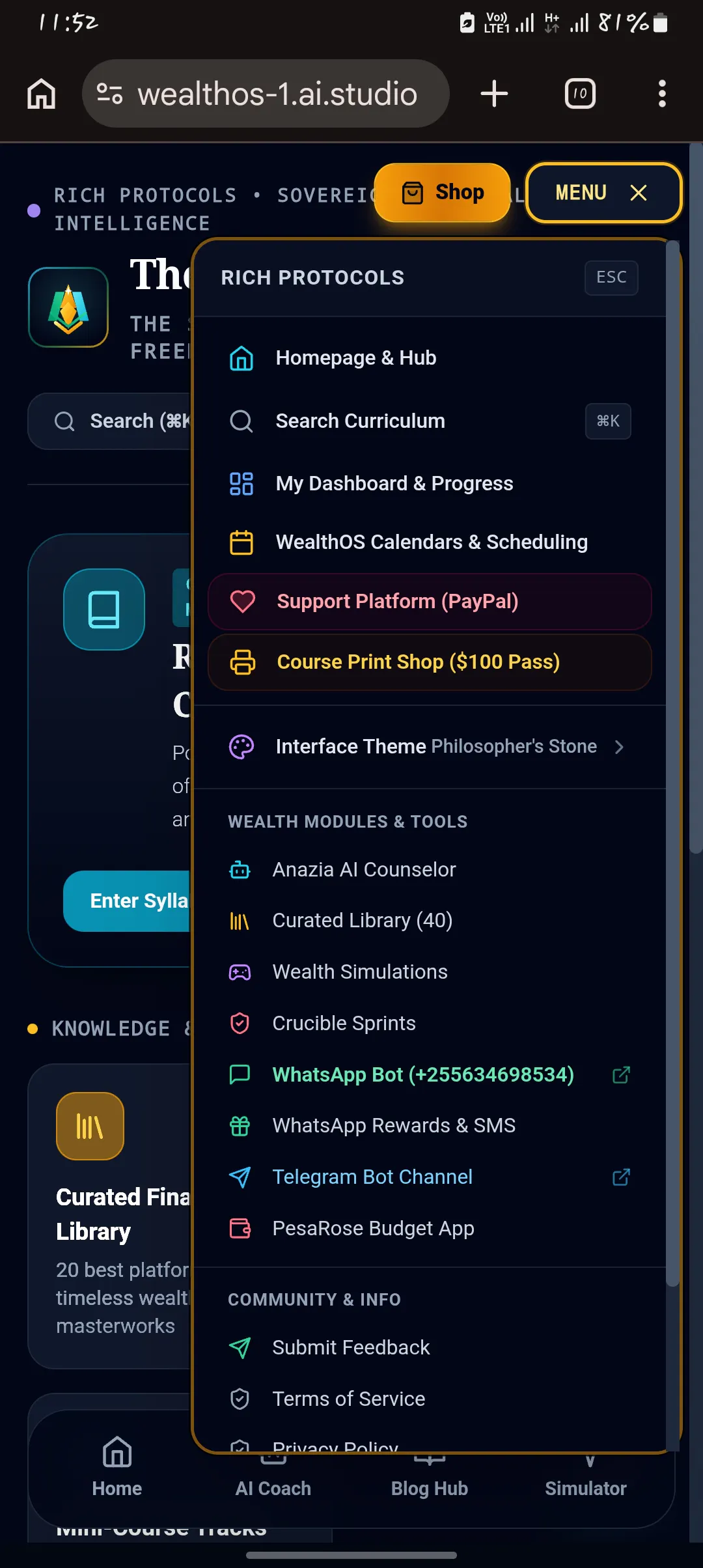This screenshot has width=703, height=1568.
Task: Click the ⌘K shortcut badge in the menu
Action: pyautogui.click(x=608, y=421)
